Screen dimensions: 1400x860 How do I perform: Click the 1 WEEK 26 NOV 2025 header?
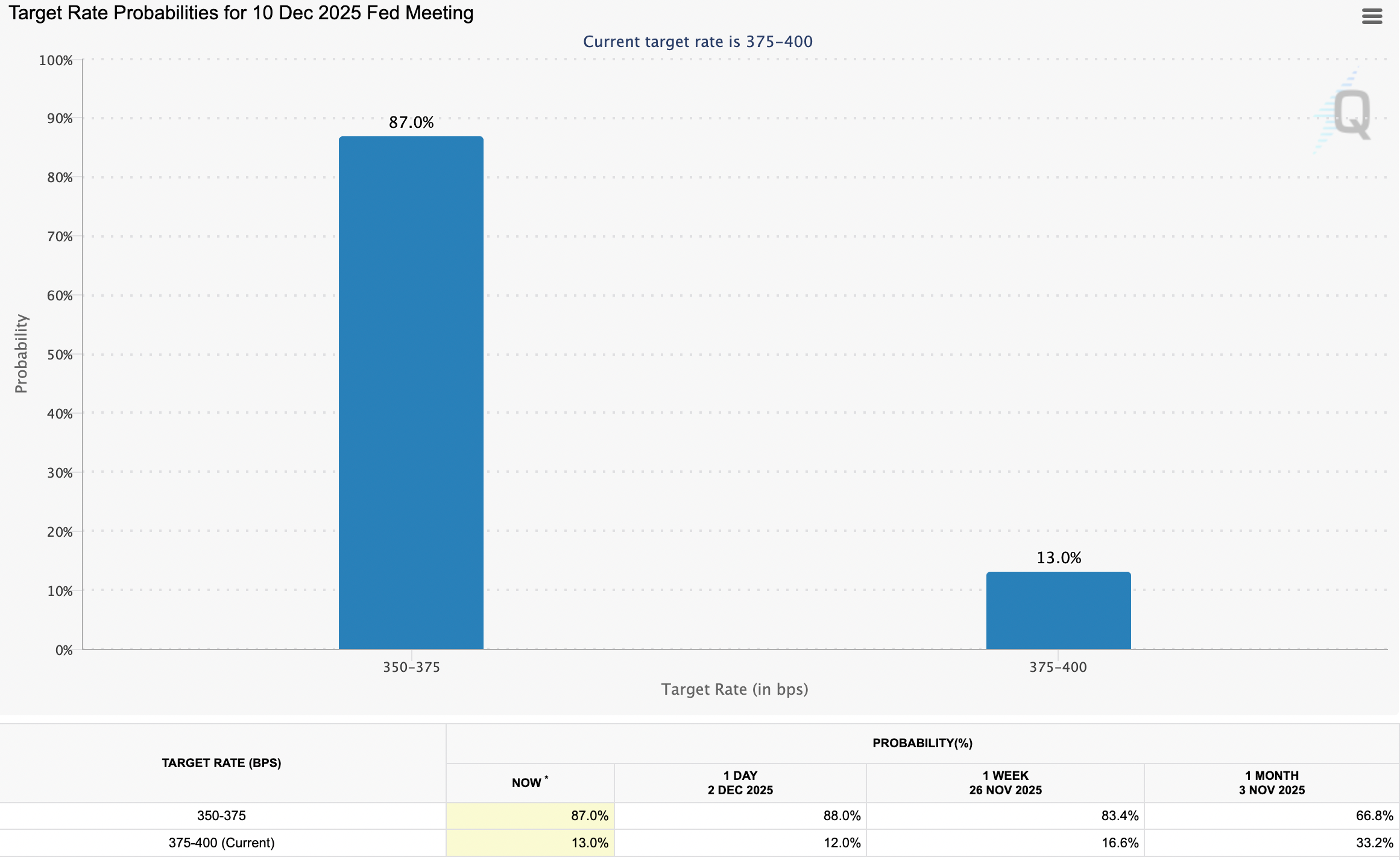(1005, 782)
